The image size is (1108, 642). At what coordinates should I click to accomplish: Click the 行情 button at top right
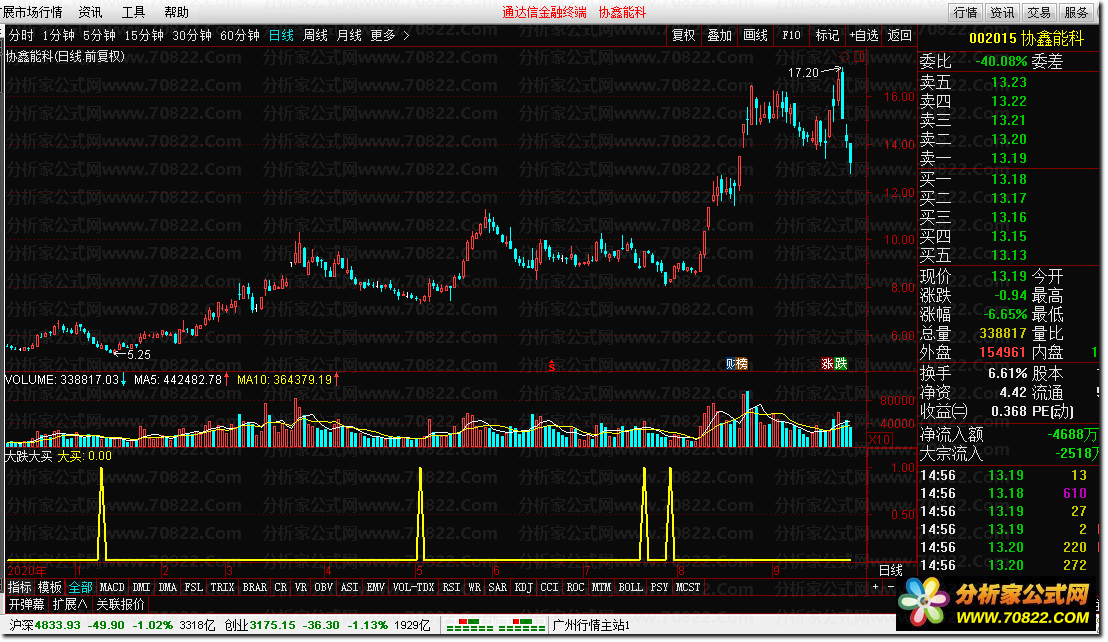click(x=965, y=12)
